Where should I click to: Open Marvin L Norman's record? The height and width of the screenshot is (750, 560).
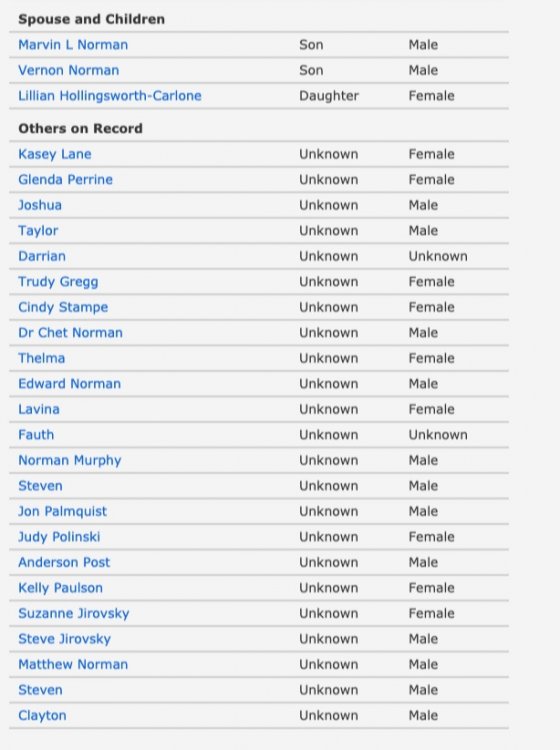73,45
